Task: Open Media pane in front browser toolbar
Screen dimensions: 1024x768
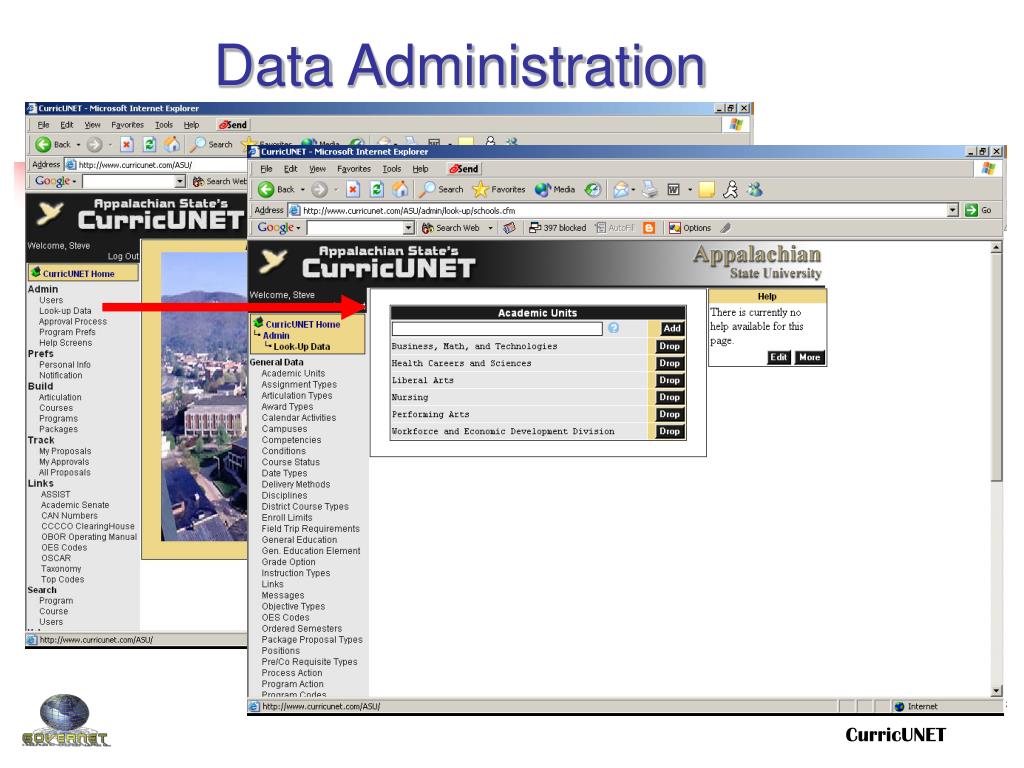Action: tap(554, 189)
